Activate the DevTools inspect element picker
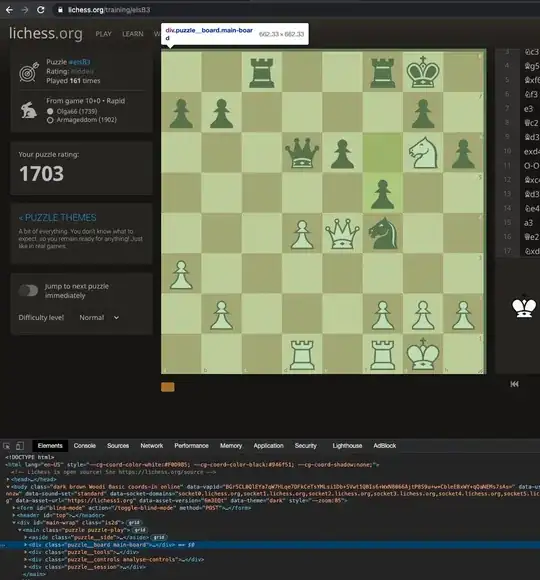 tap(7, 446)
